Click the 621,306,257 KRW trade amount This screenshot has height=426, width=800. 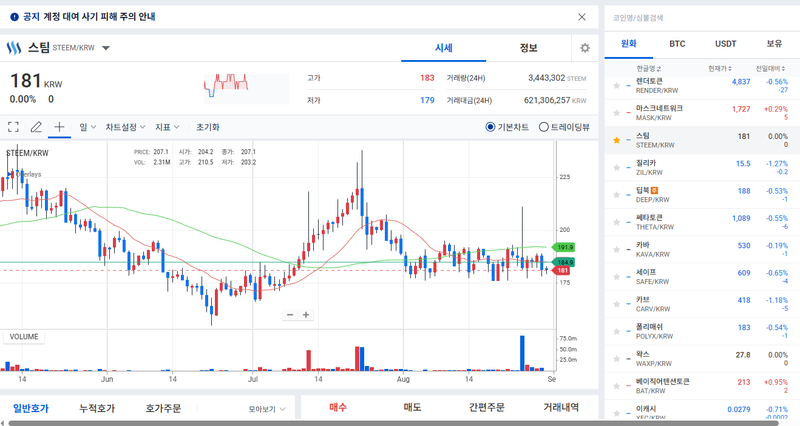[555, 101]
